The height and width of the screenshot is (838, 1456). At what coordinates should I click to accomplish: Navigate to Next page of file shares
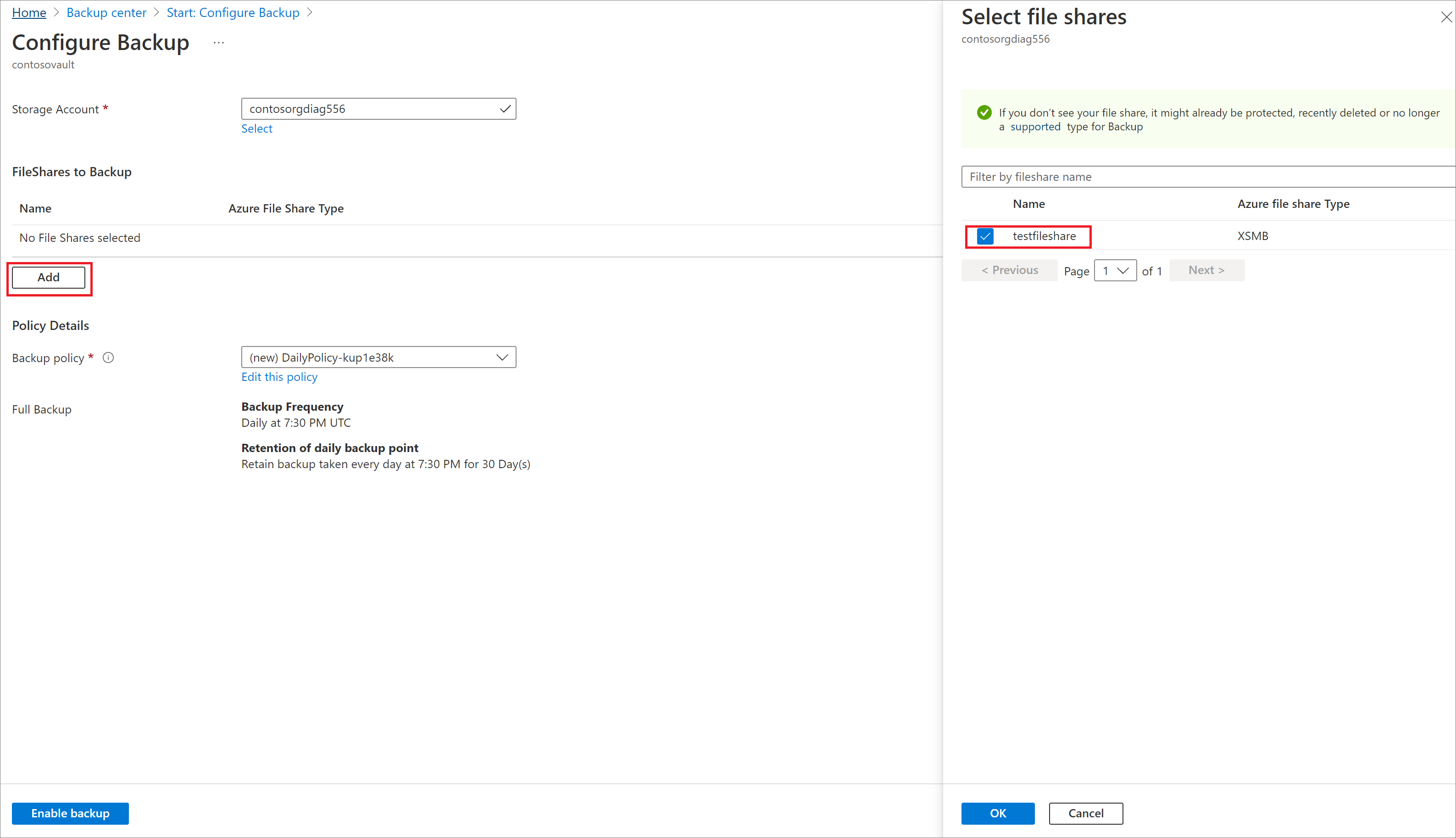[1207, 270]
